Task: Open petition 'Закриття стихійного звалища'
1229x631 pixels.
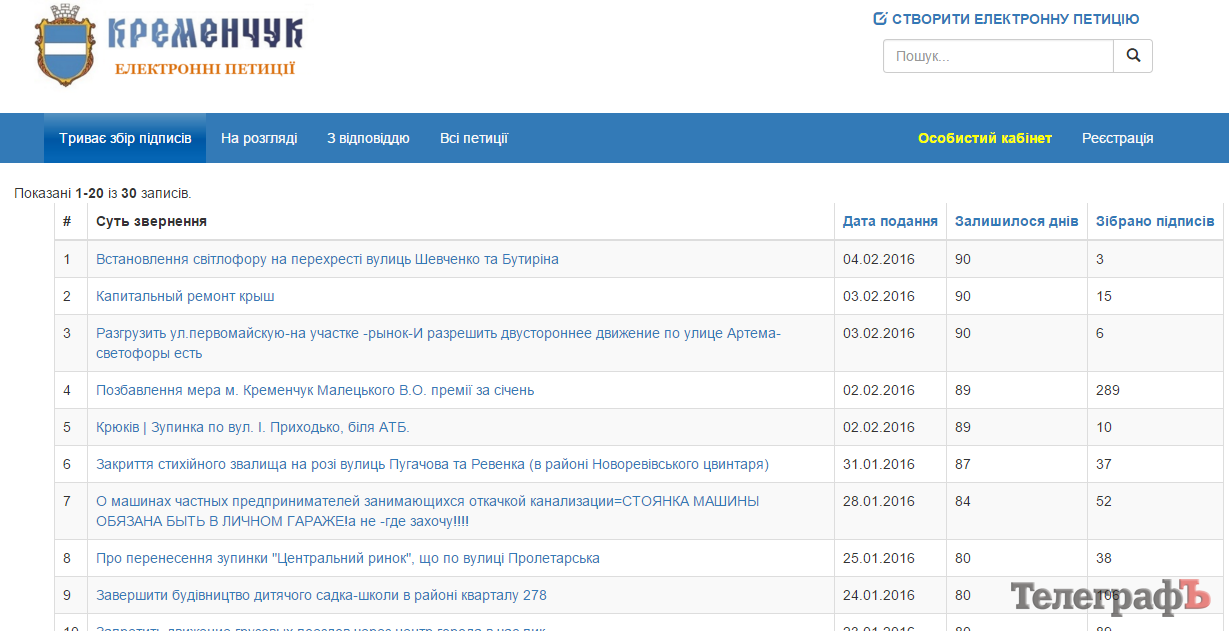Action: [432, 464]
